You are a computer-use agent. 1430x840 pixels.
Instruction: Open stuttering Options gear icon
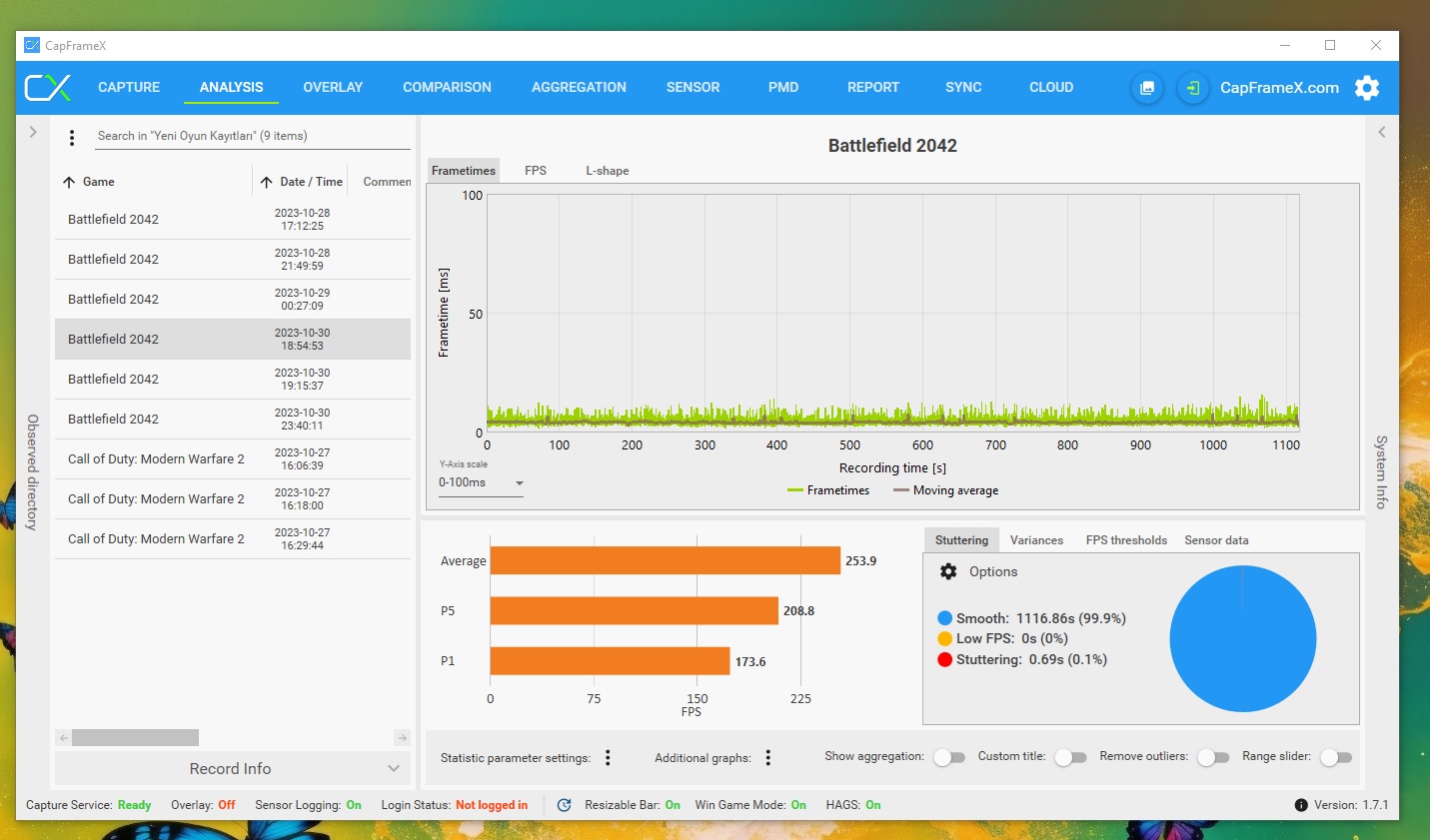click(x=948, y=571)
